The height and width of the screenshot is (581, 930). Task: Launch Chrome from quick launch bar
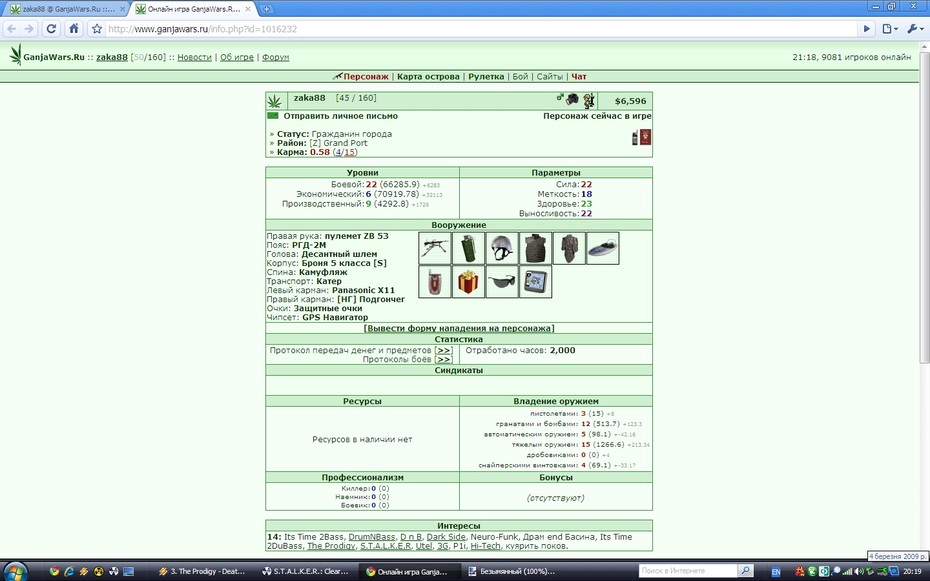coord(54,572)
